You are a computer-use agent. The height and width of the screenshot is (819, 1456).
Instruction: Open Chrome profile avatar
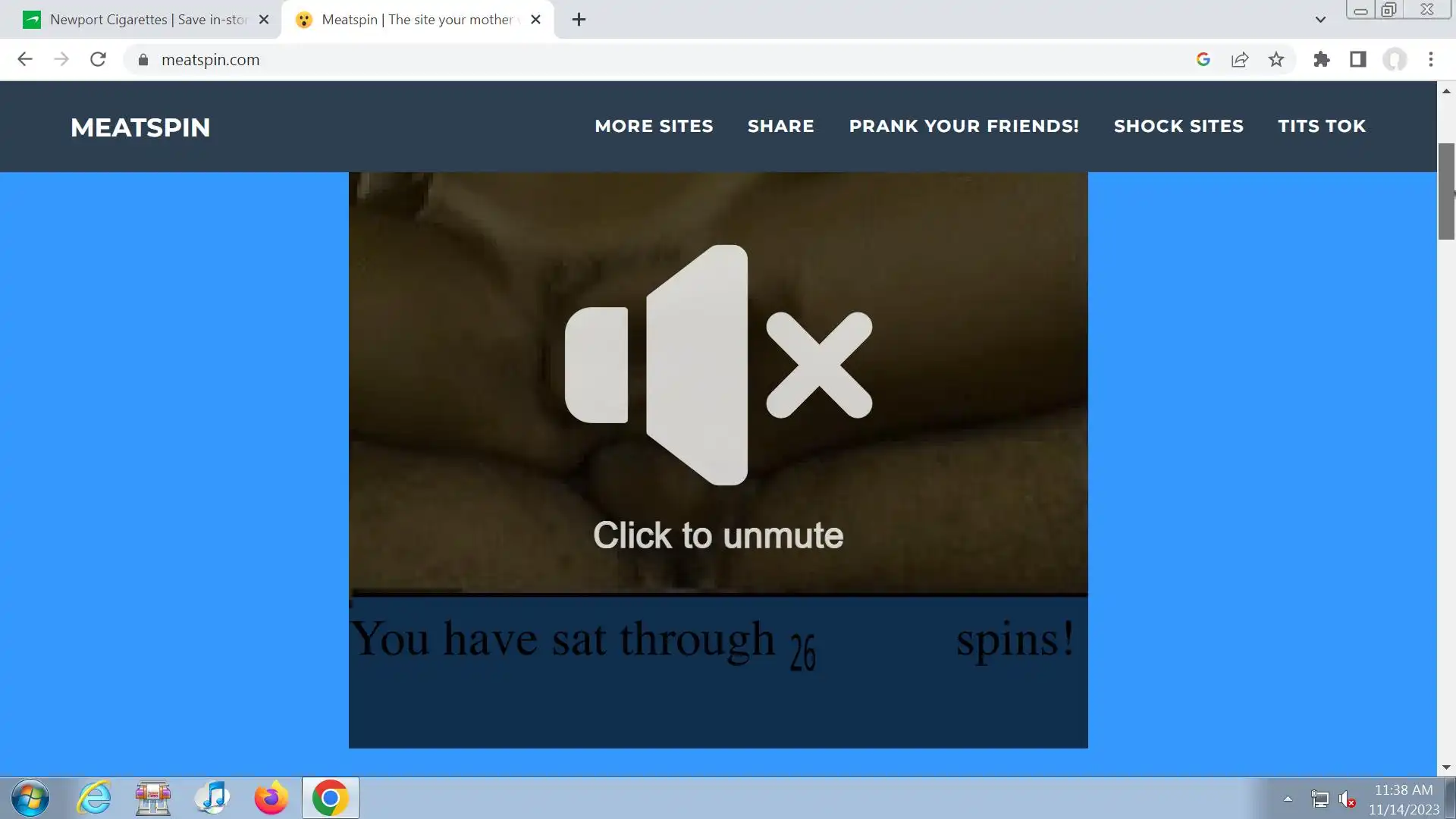click(1394, 59)
